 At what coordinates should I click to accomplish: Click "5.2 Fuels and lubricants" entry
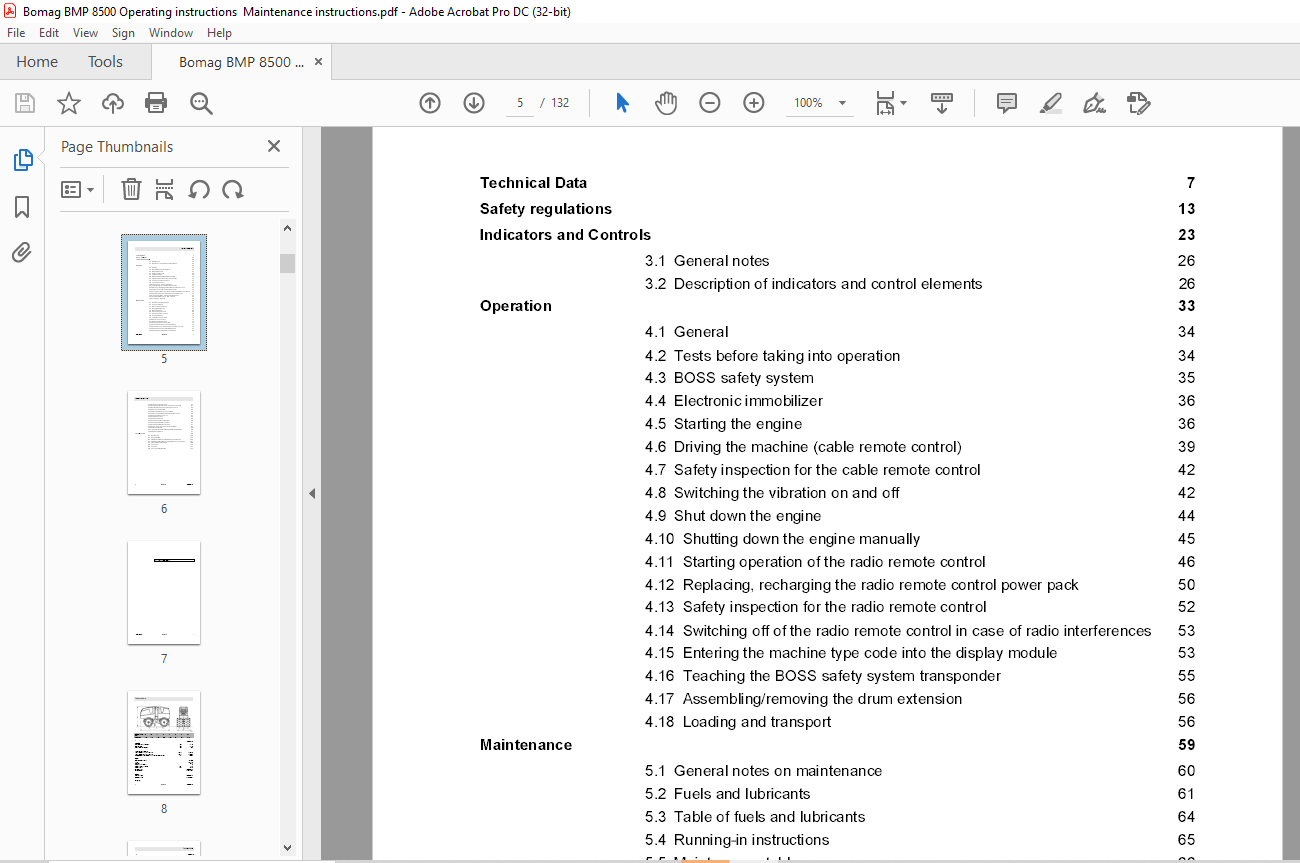click(x=727, y=794)
